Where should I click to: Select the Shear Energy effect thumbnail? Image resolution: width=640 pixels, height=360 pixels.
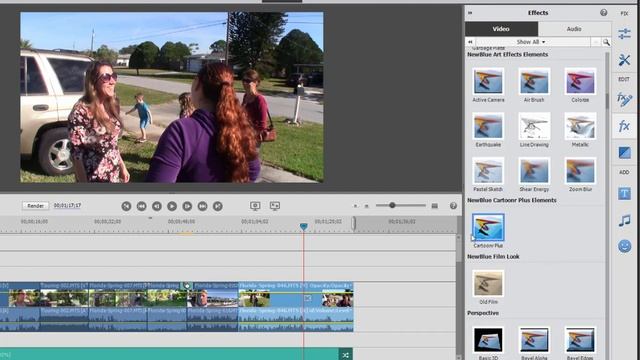[534, 171]
